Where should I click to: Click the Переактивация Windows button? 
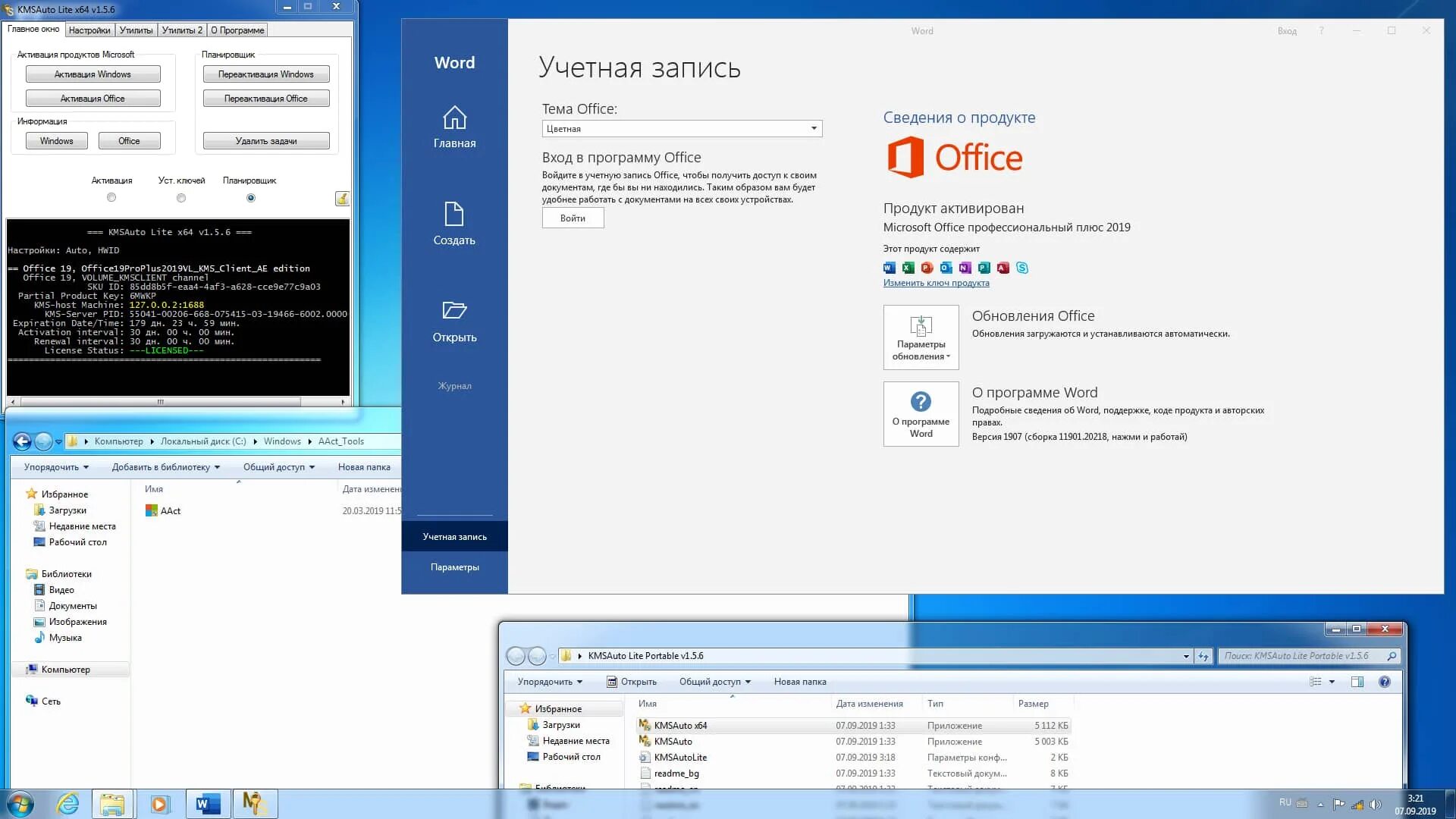point(265,74)
